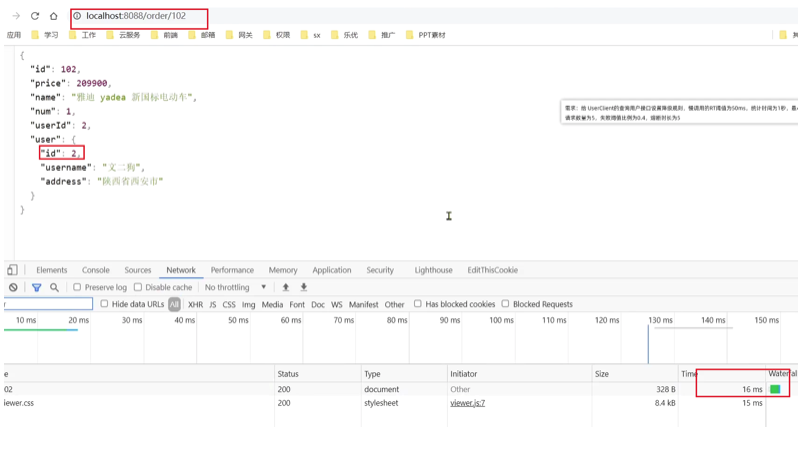Check the Hide data URLs checkbox
The height and width of the screenshot is (466, 804).
click(104, 303)
